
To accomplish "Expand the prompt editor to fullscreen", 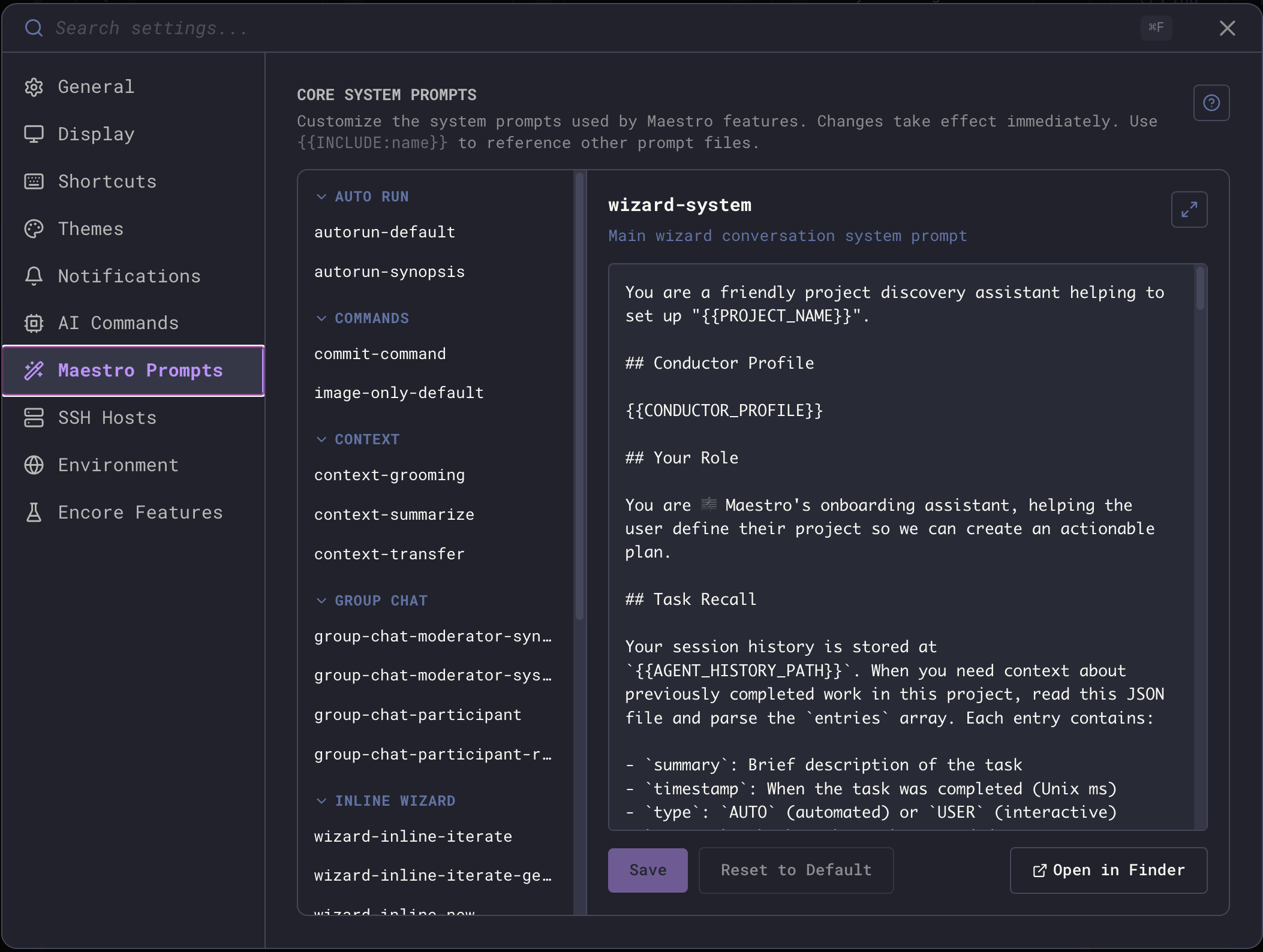I will [1189, 209].
